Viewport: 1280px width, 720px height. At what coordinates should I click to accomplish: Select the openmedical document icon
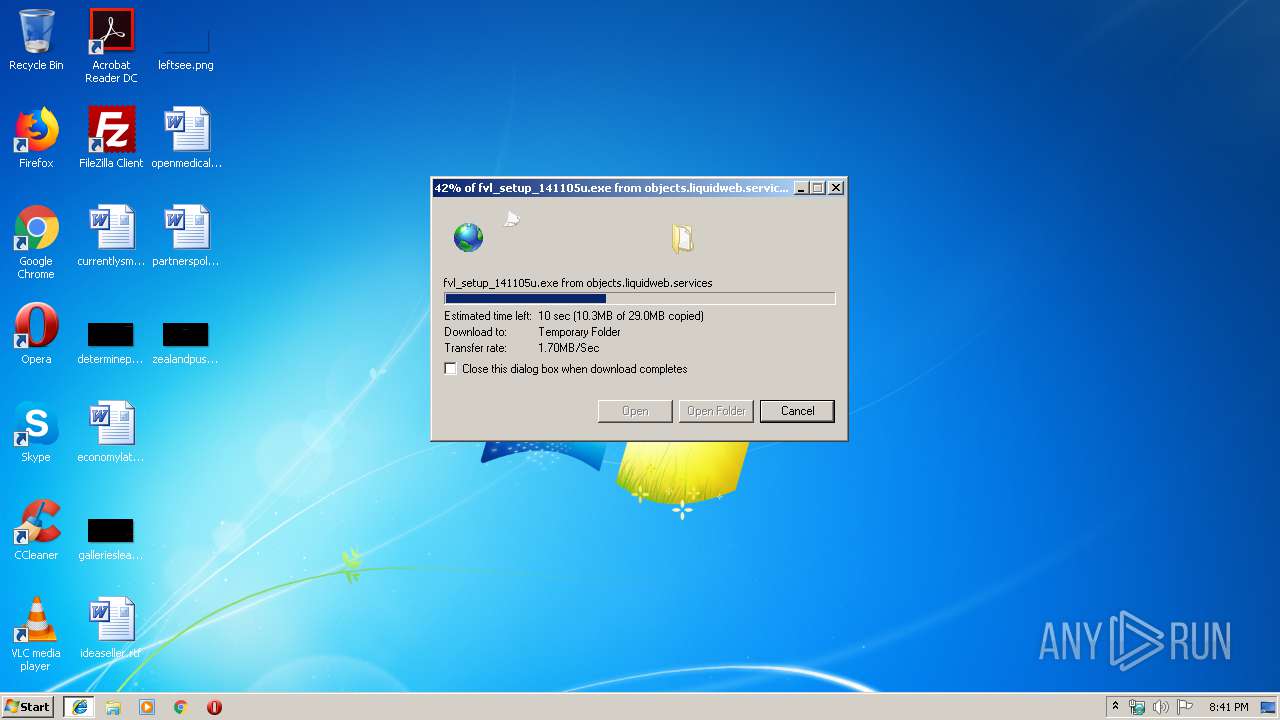tap(186, 138)
